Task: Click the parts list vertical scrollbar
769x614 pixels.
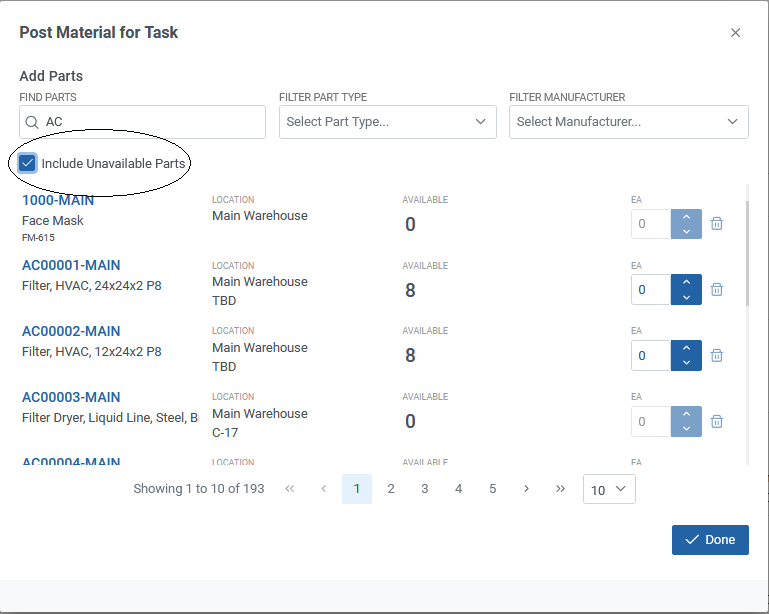Action: pos(747,253)
